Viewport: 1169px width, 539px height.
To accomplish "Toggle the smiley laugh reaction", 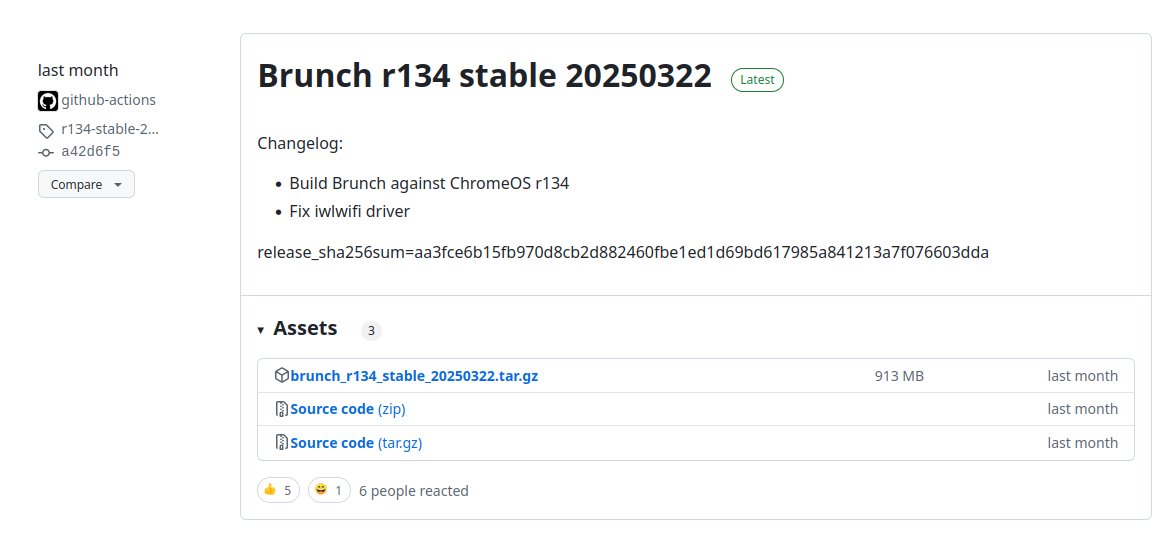I will (329, 490).
